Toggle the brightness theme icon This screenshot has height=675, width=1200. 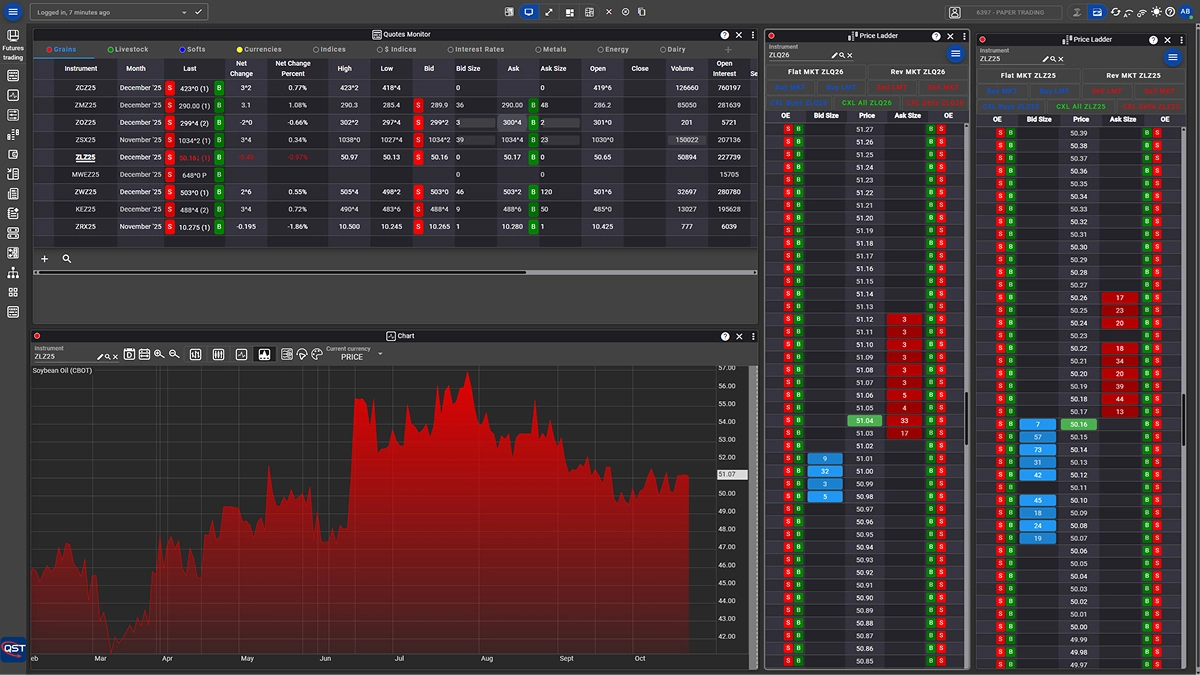tap(1157, 12)
